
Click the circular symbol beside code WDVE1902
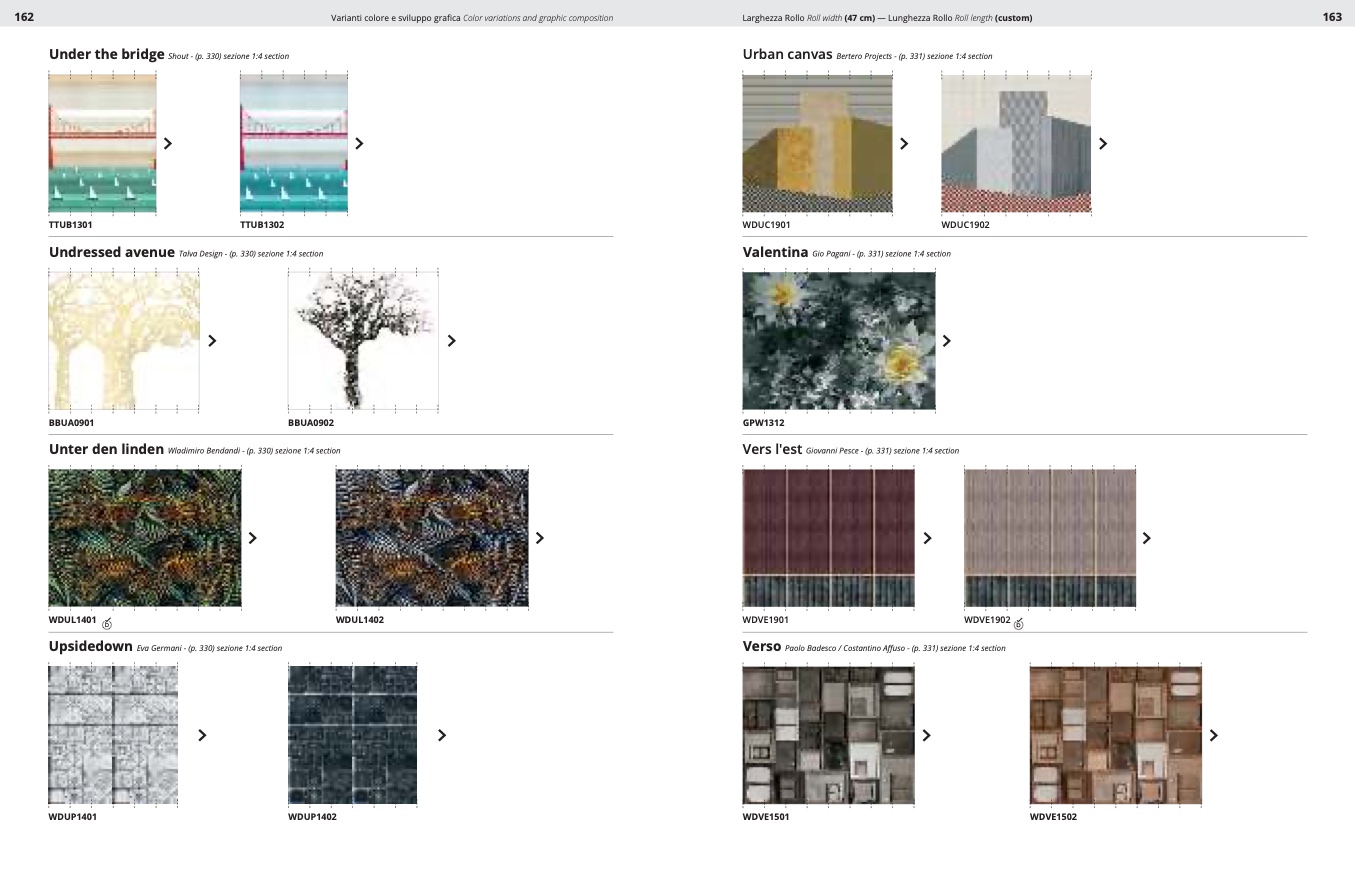coord(1018,624)
